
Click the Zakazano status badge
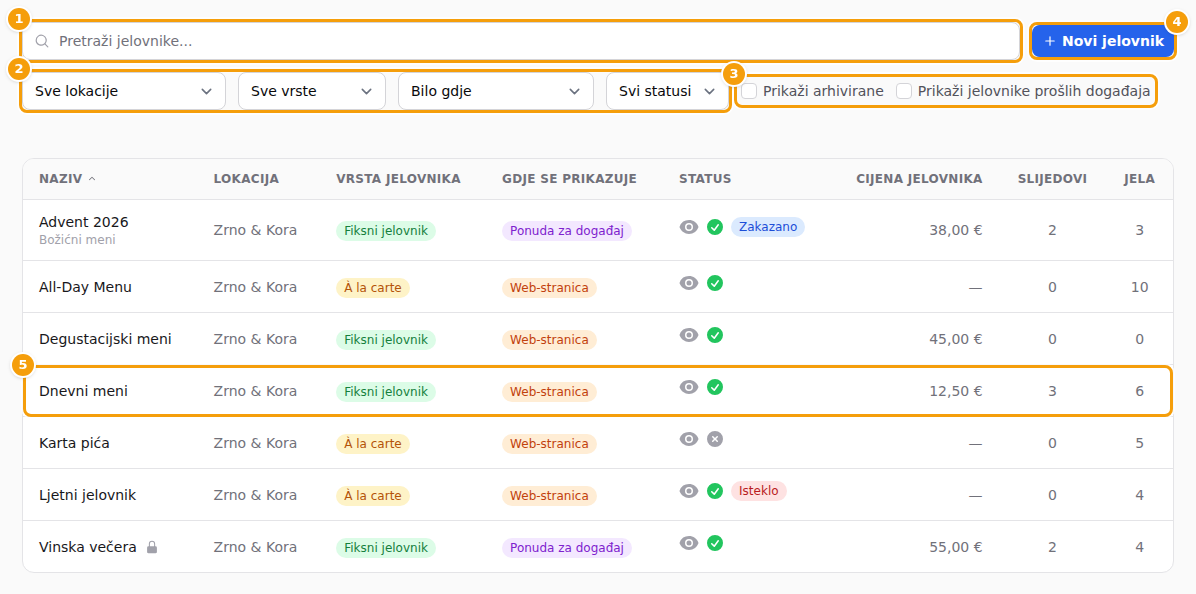pyautogui.click(x=767, y=226)
